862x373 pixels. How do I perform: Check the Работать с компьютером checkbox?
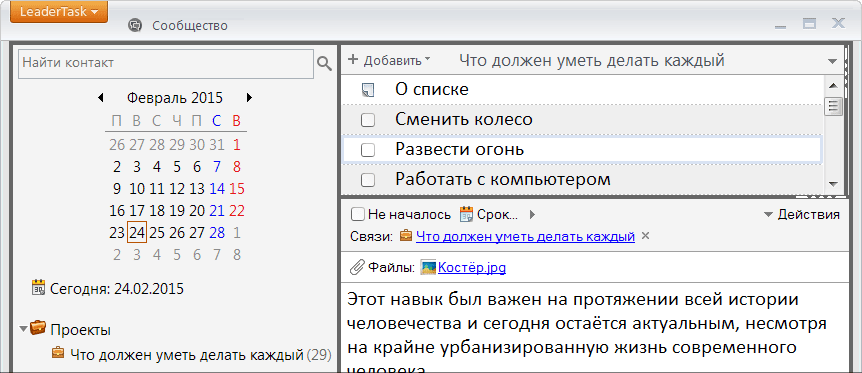[368, 179]
